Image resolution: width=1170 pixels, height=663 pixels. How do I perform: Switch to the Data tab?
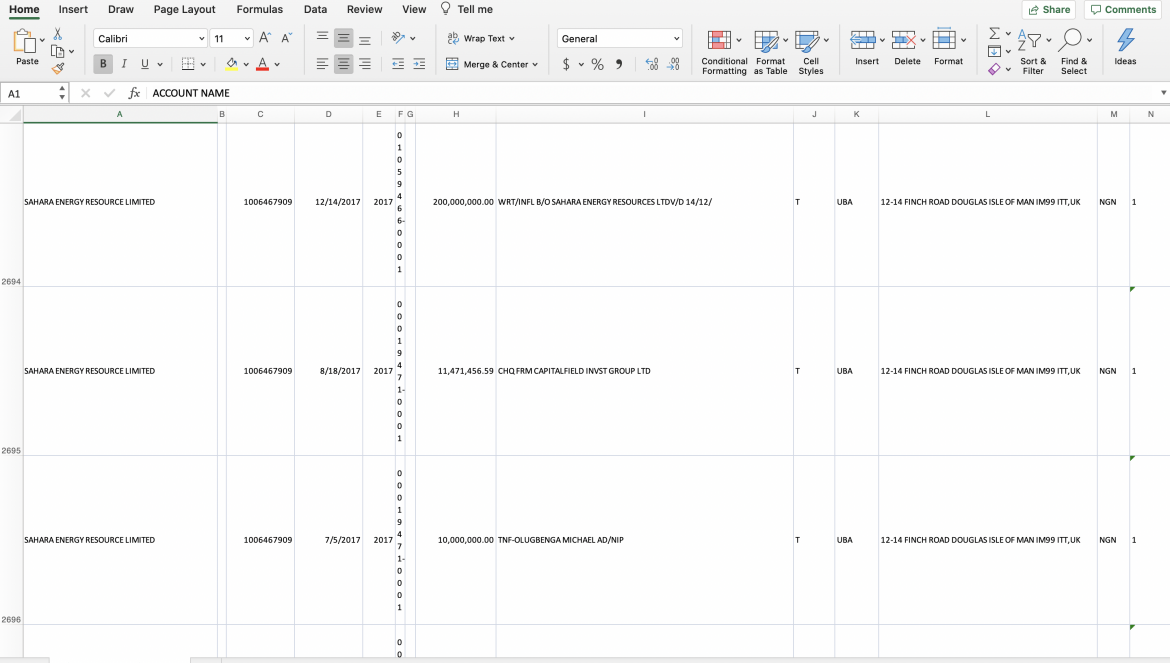pos(315,10)
